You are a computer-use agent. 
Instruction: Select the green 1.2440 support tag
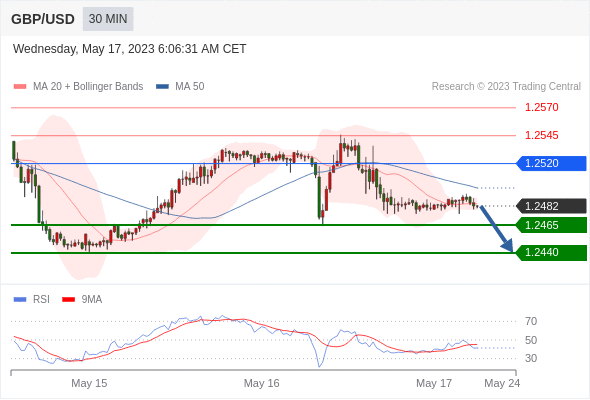(x=551, y=252)
